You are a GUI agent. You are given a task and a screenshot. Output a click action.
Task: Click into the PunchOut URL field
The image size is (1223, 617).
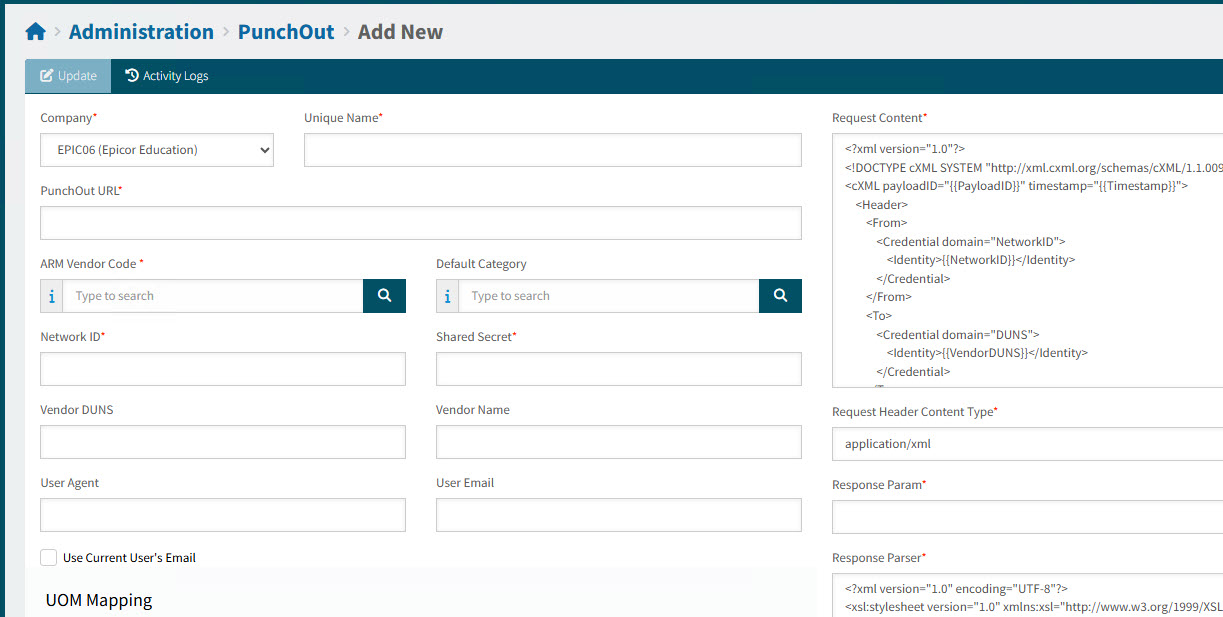(420, 223)
